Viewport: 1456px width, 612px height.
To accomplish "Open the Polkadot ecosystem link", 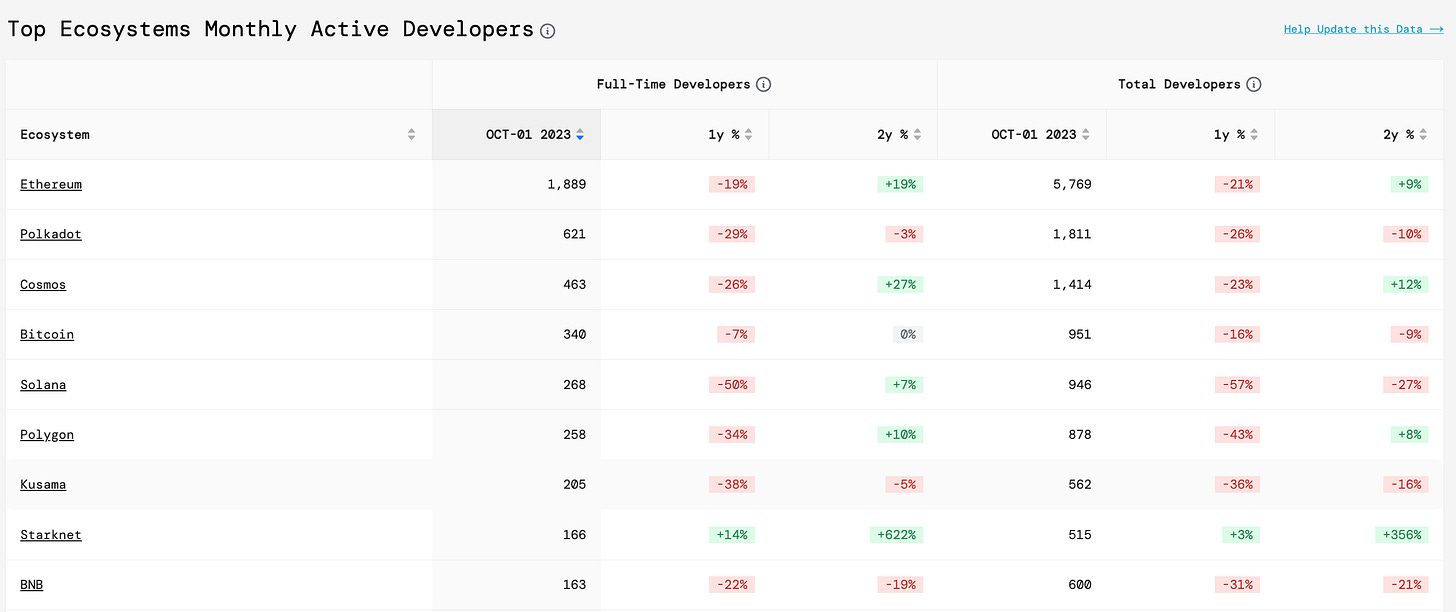I will point(51,235).
